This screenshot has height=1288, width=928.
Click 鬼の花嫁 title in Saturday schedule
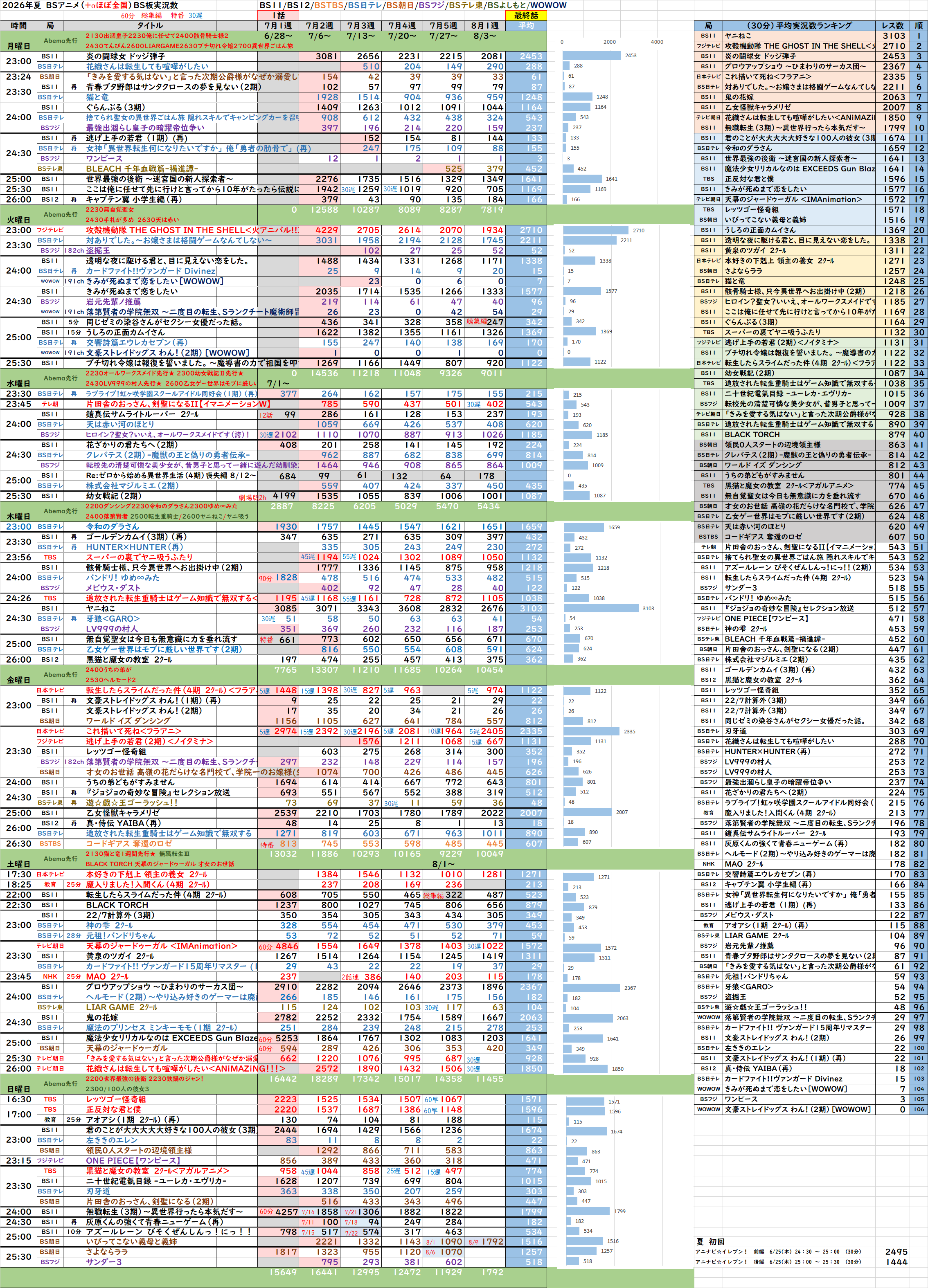point(102,1017)
